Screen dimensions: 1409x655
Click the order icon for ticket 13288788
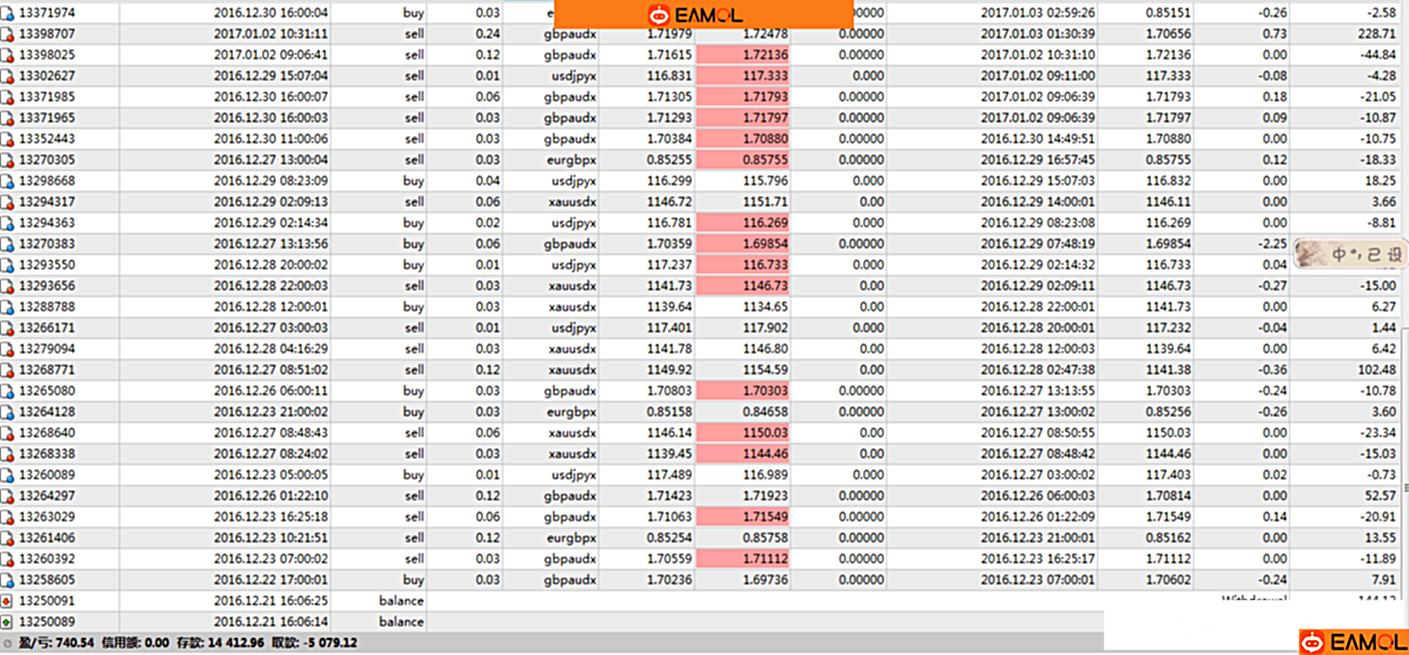(7, 307)
